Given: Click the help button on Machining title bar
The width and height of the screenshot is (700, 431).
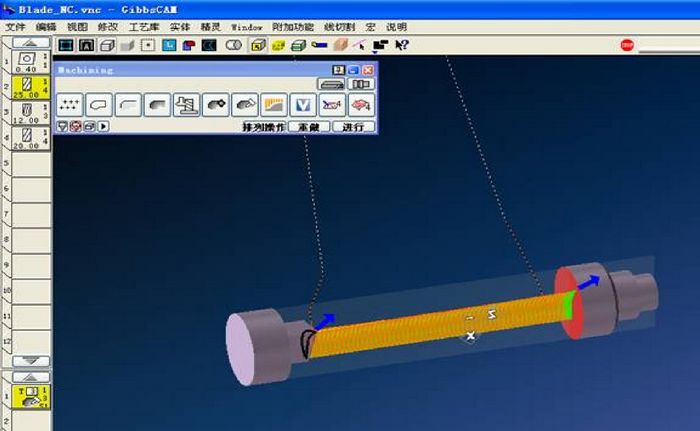Looking at the screenshot, I should pos(338,70).
